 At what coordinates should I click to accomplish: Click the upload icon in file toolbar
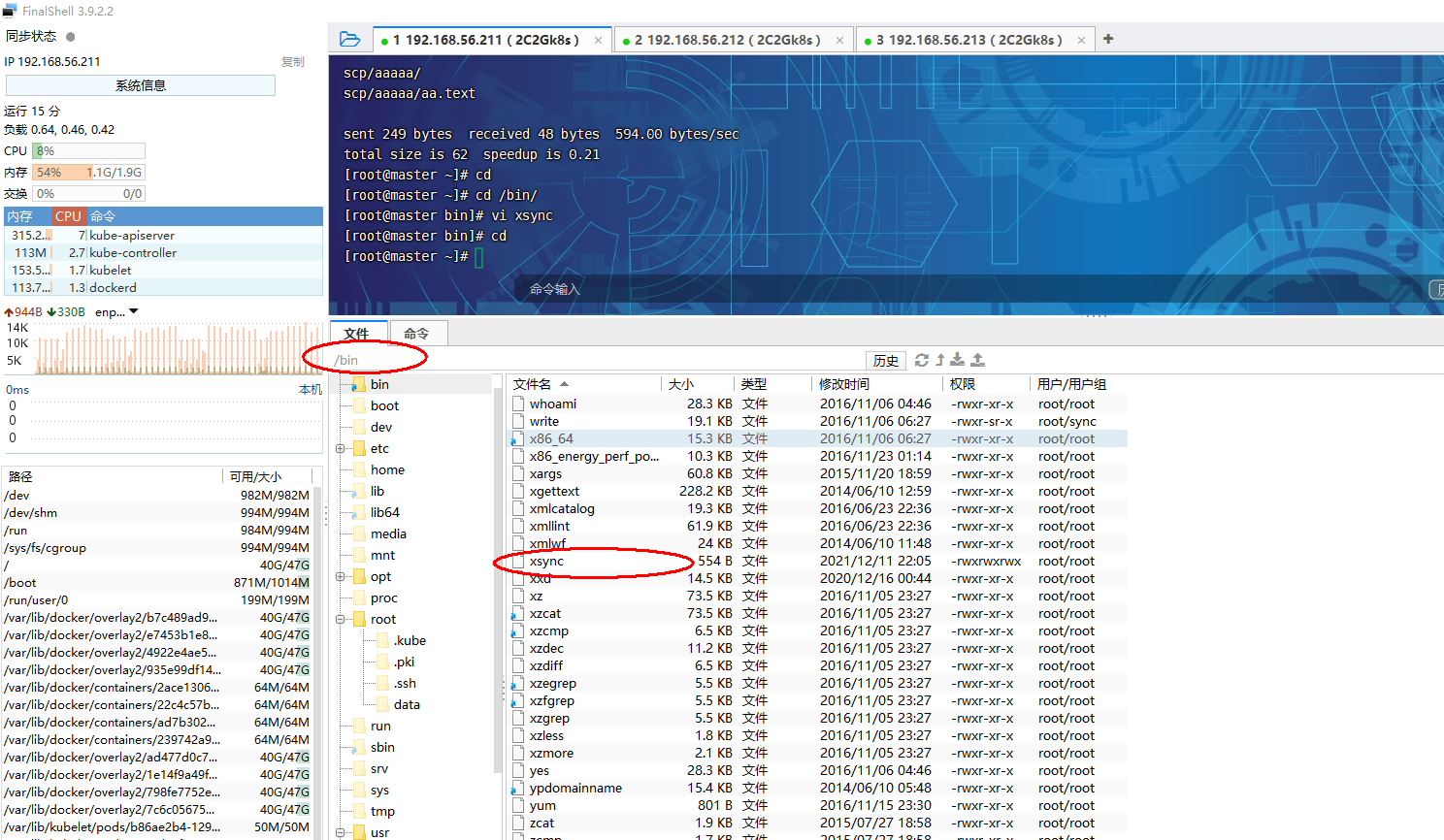click(x=978, y=360)
